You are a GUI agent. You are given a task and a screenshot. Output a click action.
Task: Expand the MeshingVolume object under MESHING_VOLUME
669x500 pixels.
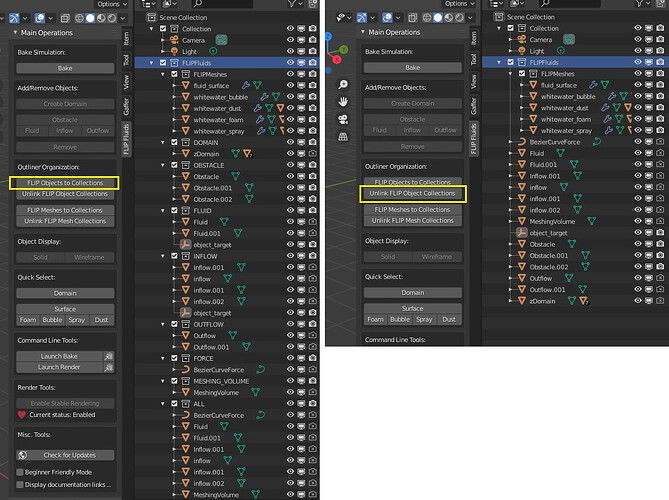pyautogui.click(x=174, y=392)
